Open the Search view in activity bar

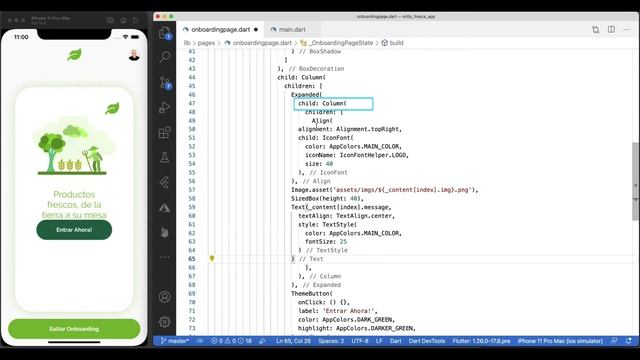165,56
